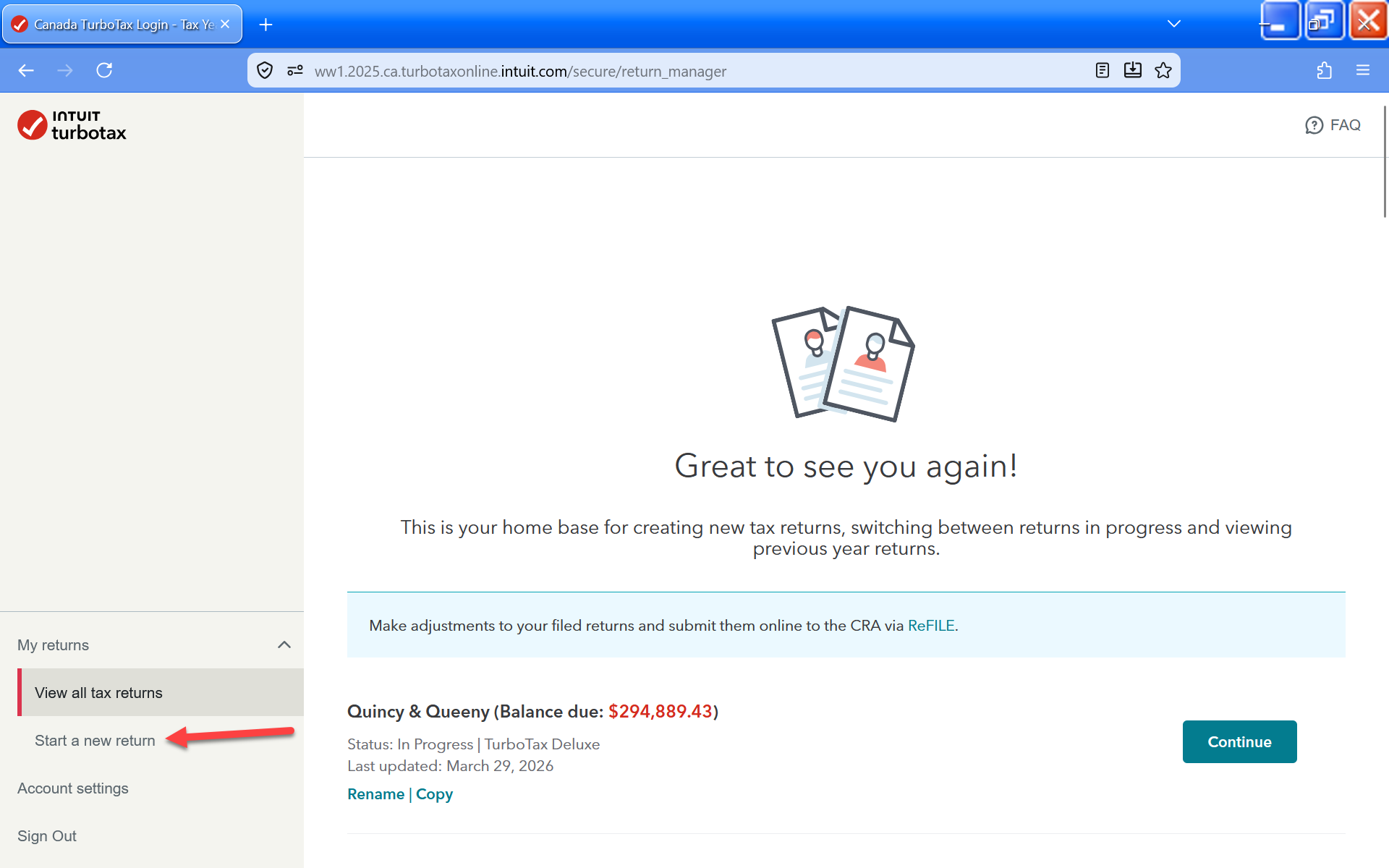Open the site permissions icon in address bar
Screen dimensions: 1389x868
tap(295, 70)
